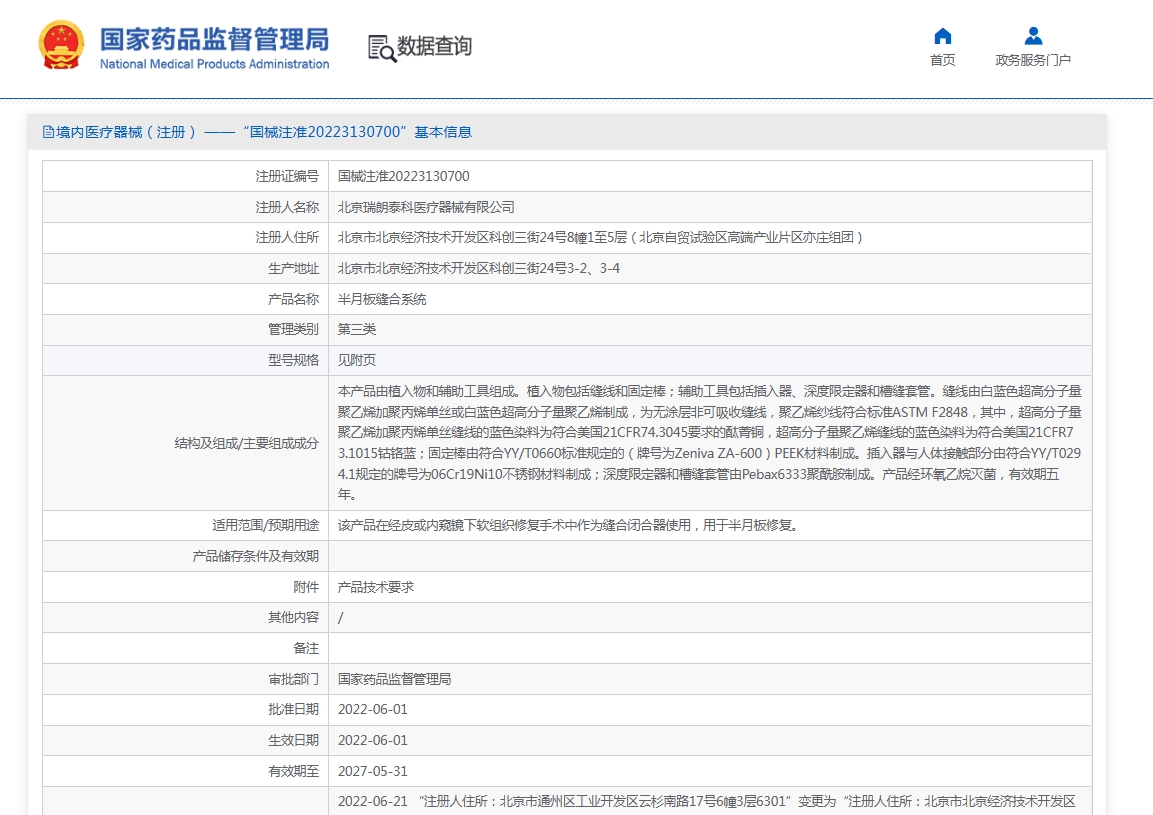Click the 见附页 value

[x=357, y=360]
